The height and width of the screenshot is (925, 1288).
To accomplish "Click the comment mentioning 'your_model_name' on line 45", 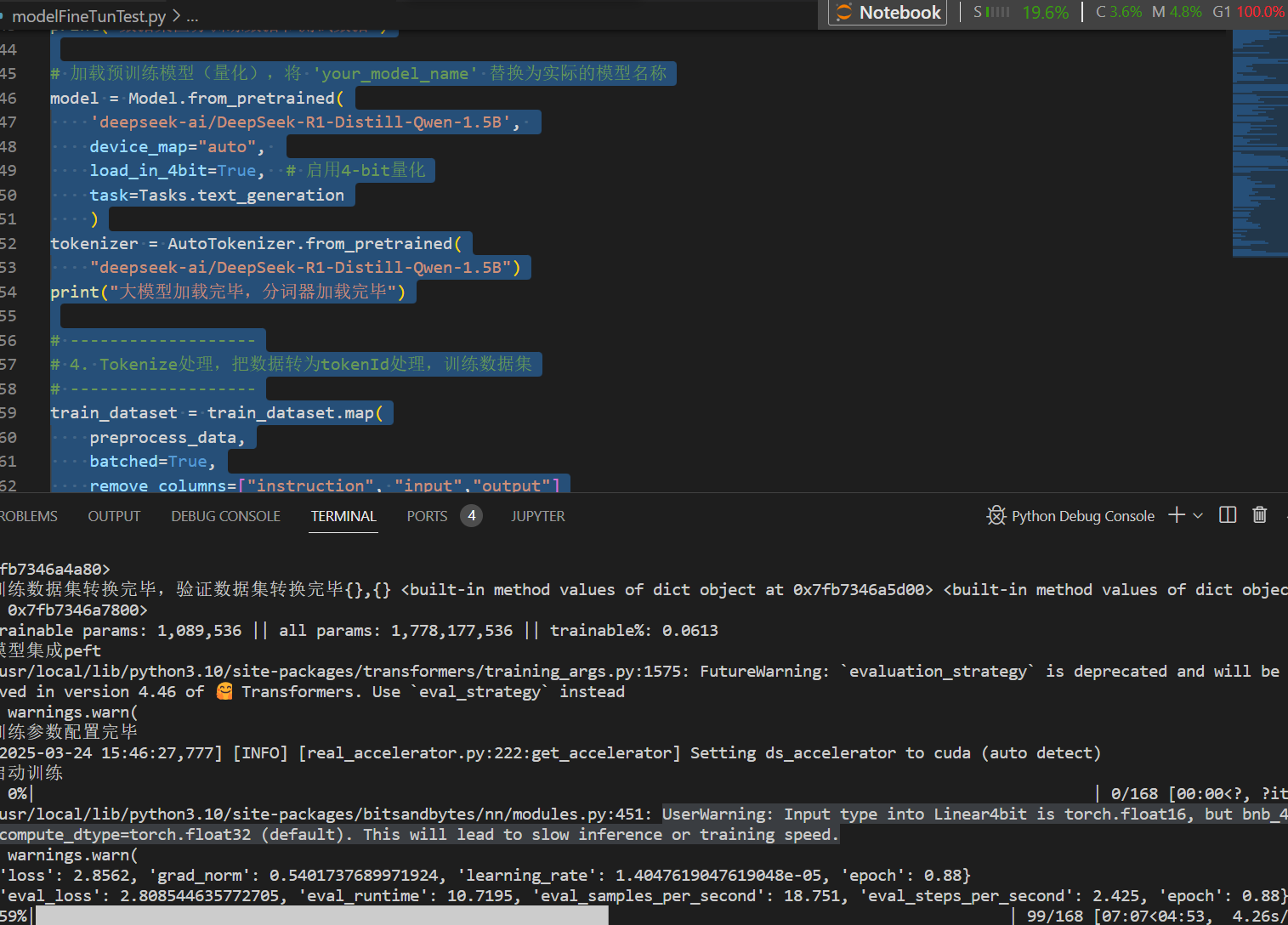I will point(359,73).
